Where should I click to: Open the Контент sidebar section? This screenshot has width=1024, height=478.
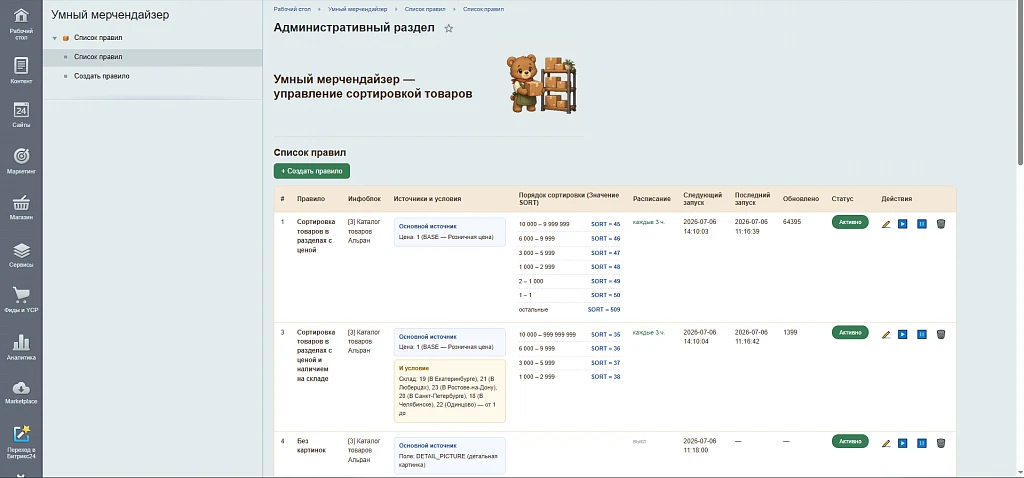(21, 71)
